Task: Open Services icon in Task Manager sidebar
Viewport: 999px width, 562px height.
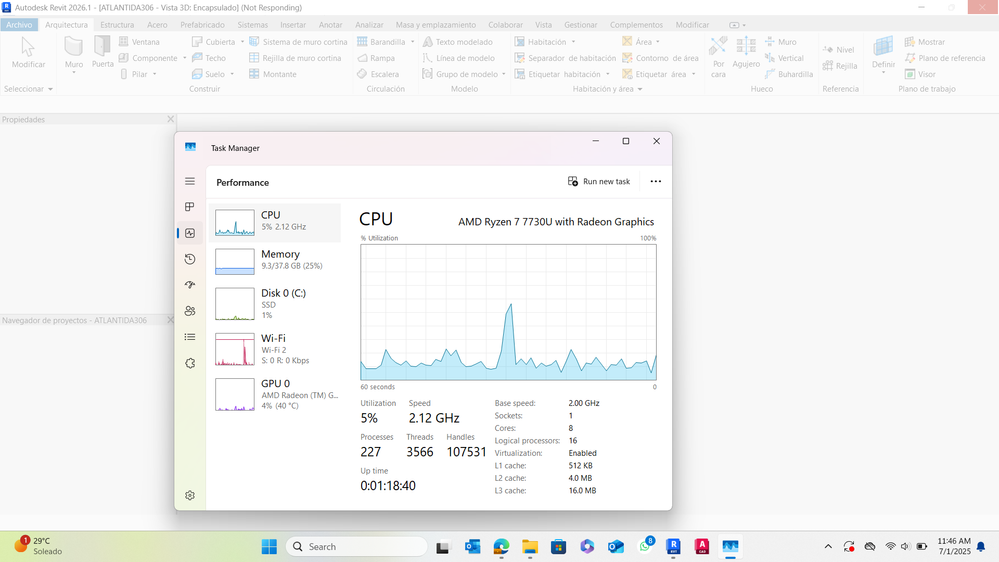Action: pyautogui.click(x=190, y=363)
